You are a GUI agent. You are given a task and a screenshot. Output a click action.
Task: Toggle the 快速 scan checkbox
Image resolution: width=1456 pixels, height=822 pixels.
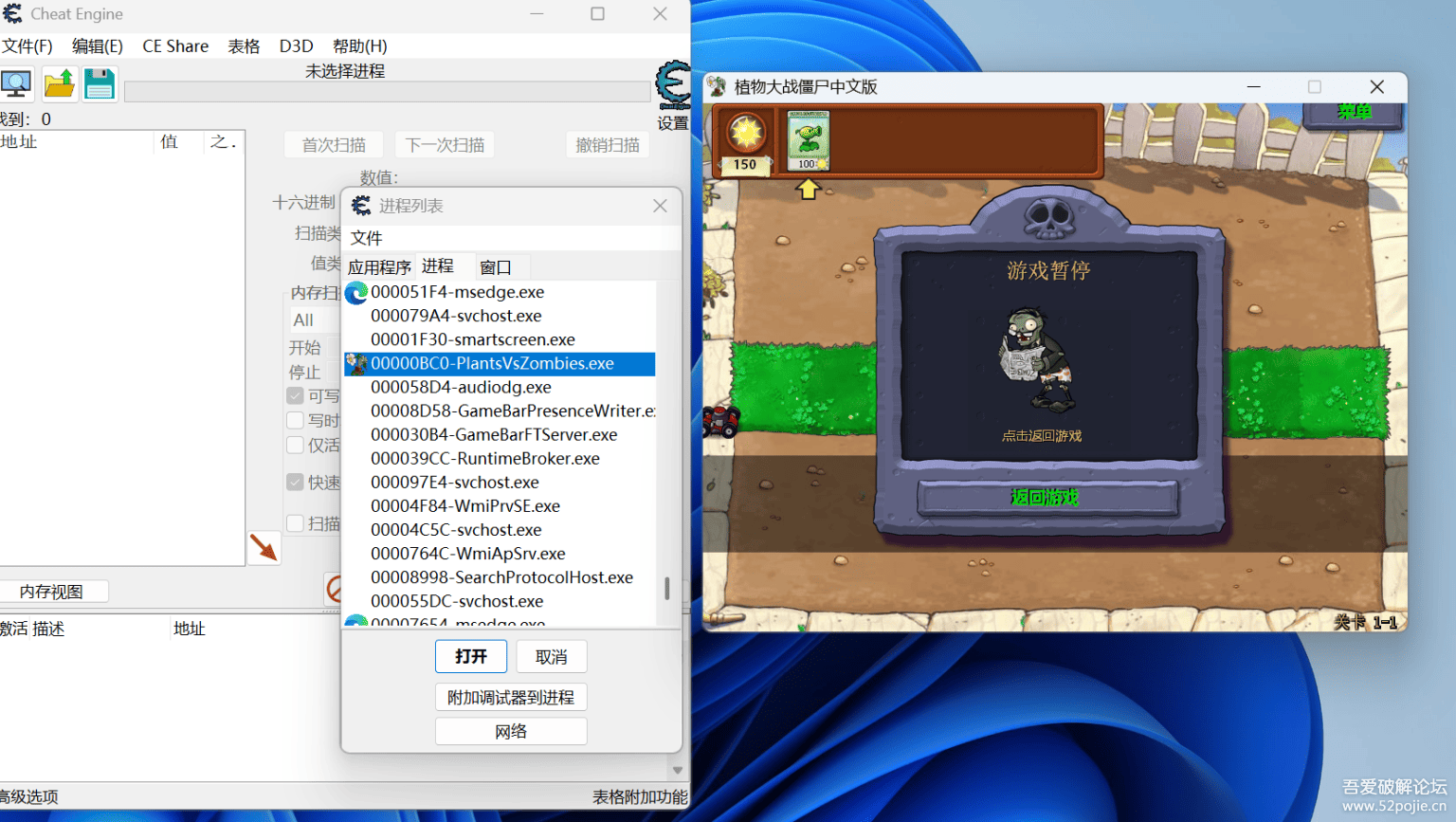[x=296, y=482]
